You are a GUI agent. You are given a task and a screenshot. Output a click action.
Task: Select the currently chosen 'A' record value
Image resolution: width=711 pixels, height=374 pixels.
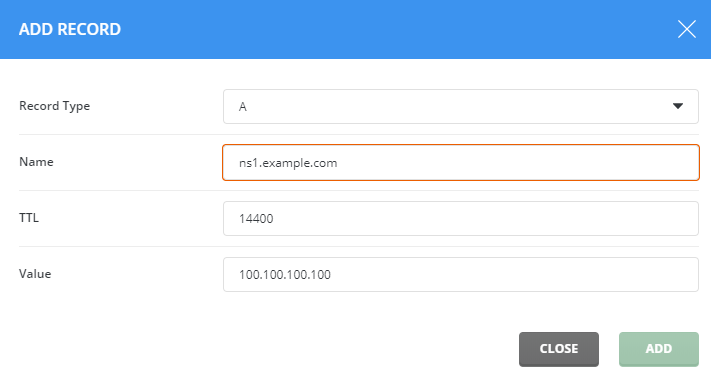(x=243, y=107)
